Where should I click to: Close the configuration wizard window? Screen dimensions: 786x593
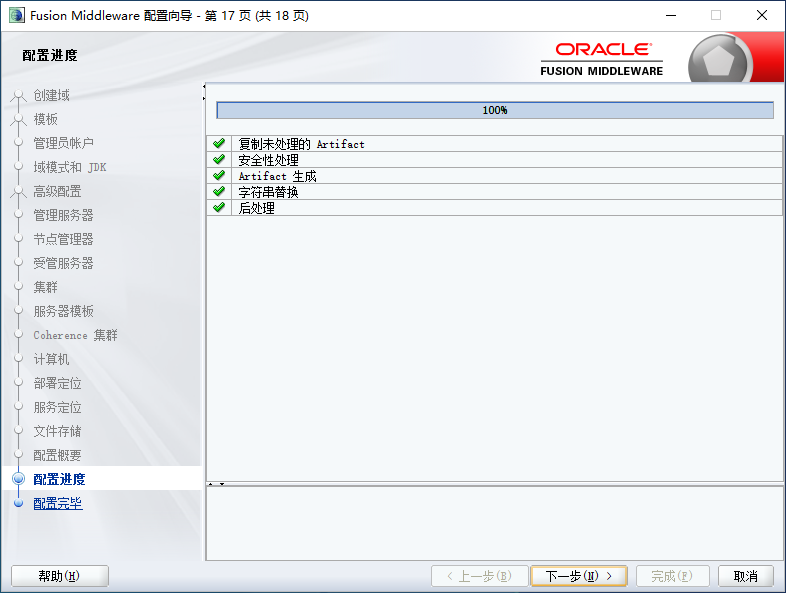[761, 16]
